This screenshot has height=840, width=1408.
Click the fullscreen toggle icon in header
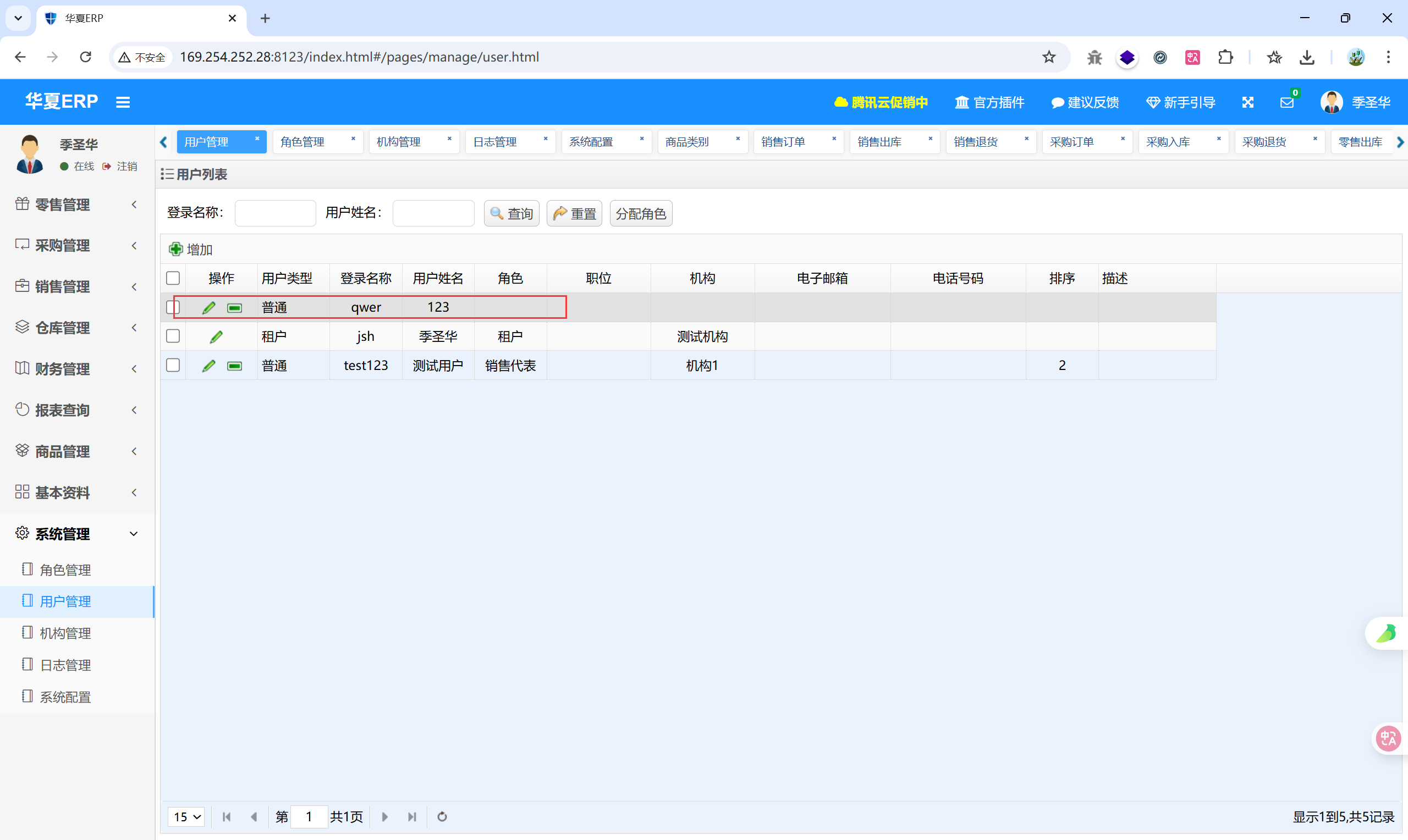point(1248,102)
